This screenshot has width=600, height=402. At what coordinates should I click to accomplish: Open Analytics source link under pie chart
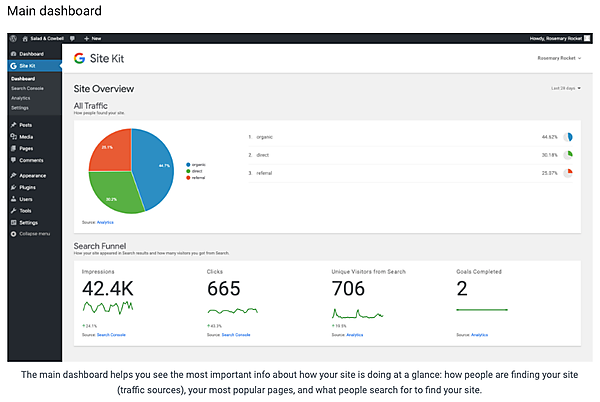click(x=105, y=222)
